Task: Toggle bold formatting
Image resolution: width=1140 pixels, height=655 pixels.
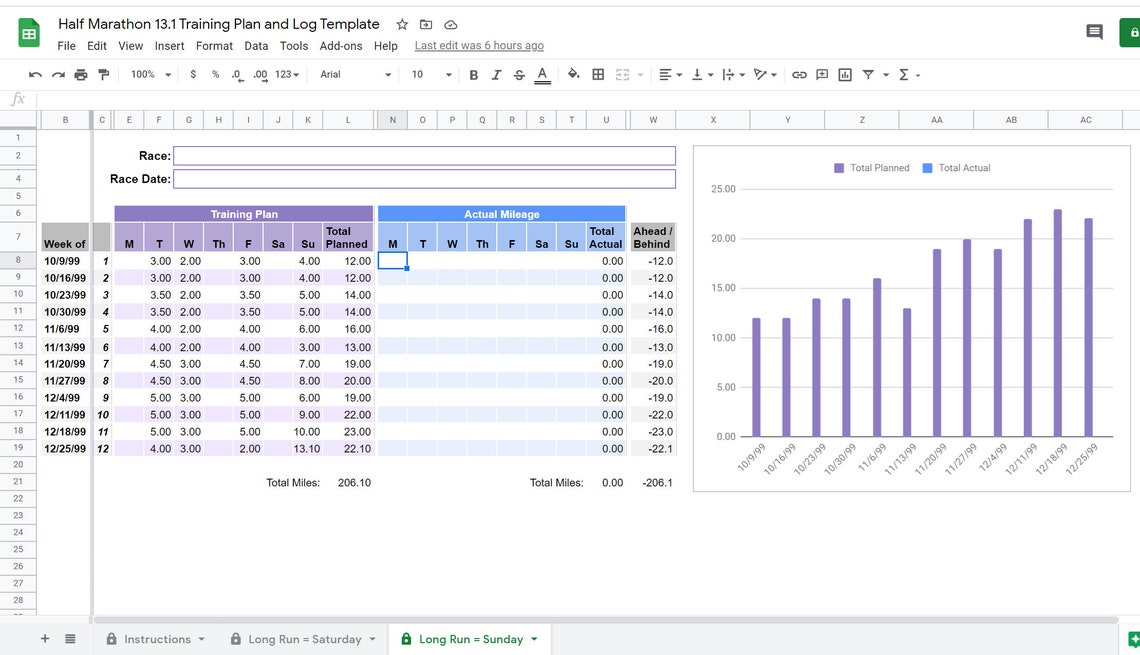Action: click(473, 74)
